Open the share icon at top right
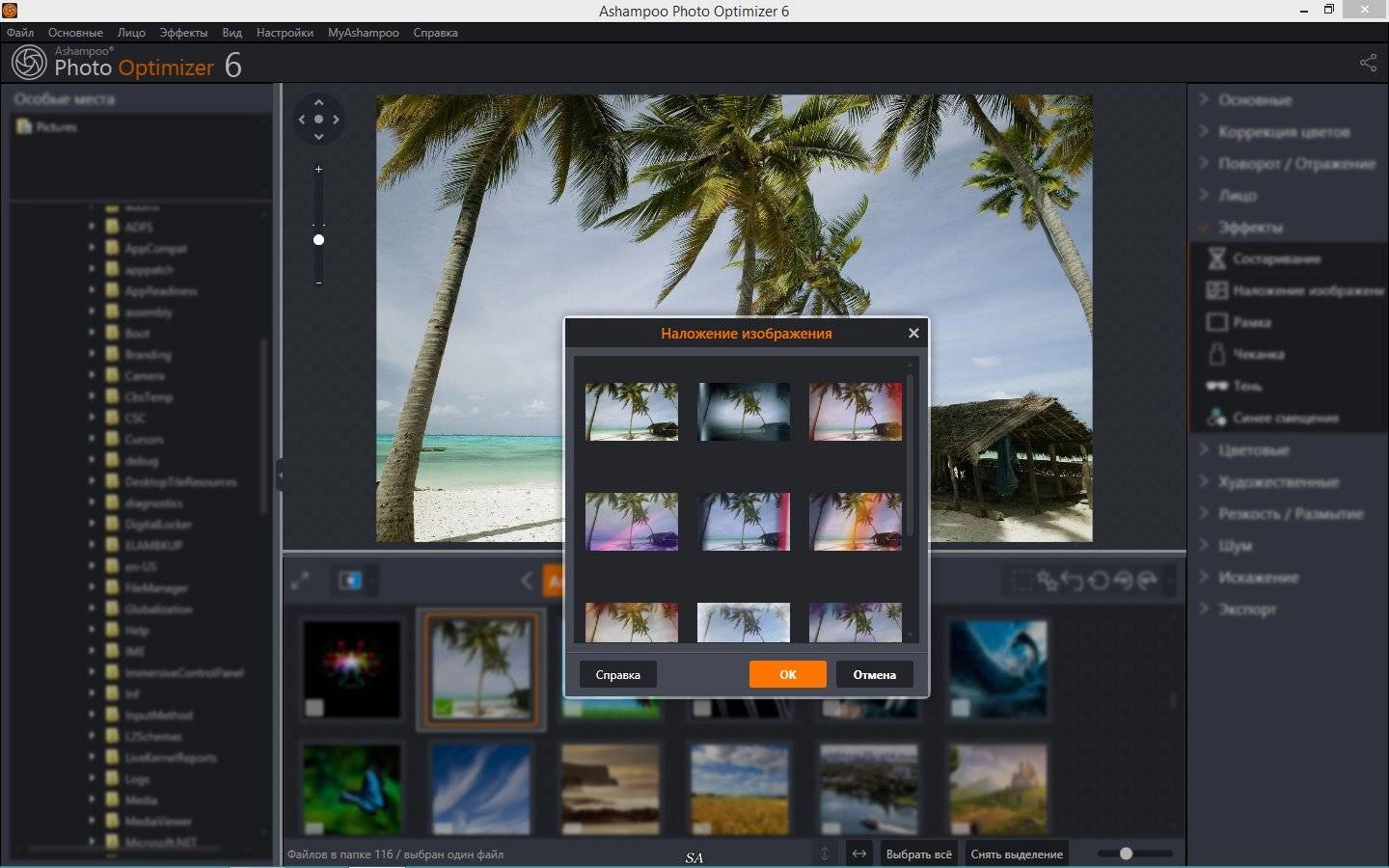This screenshot has height=868, width=1389. tap(1368, 63)
